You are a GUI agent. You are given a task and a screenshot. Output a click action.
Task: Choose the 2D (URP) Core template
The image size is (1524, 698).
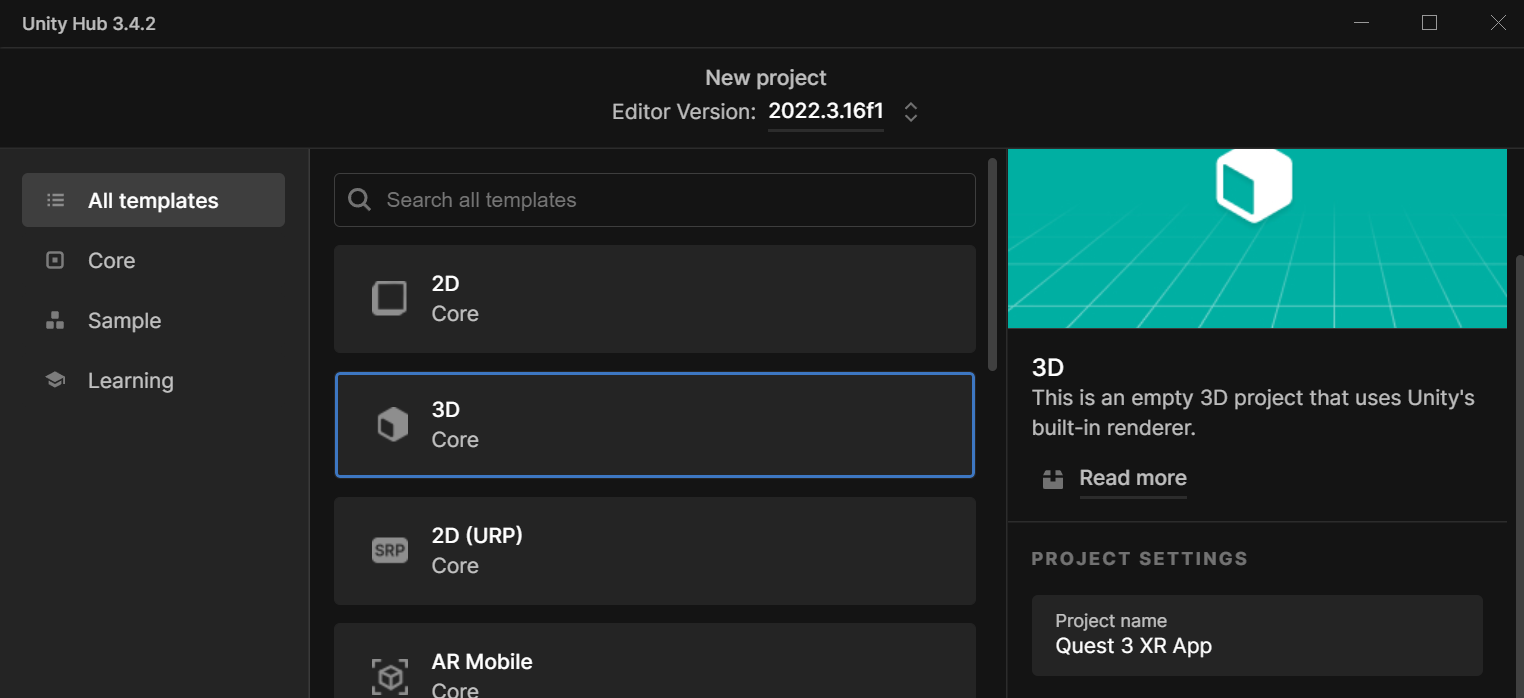coord(655,551)
